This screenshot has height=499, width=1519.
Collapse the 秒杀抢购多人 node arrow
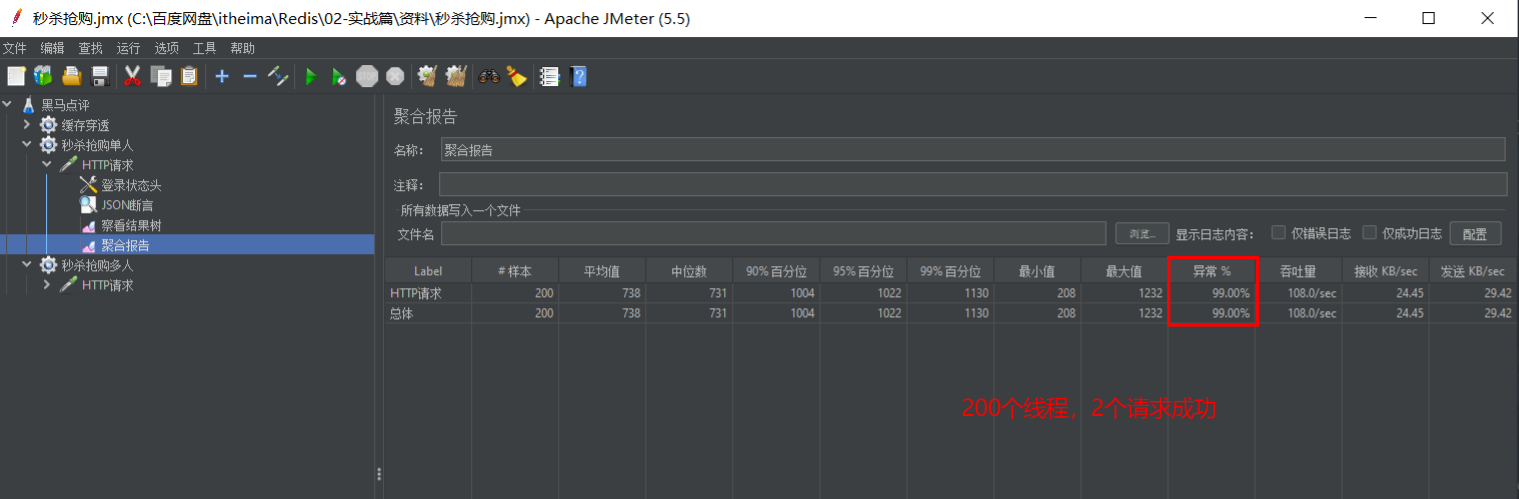tap(27, 265)
